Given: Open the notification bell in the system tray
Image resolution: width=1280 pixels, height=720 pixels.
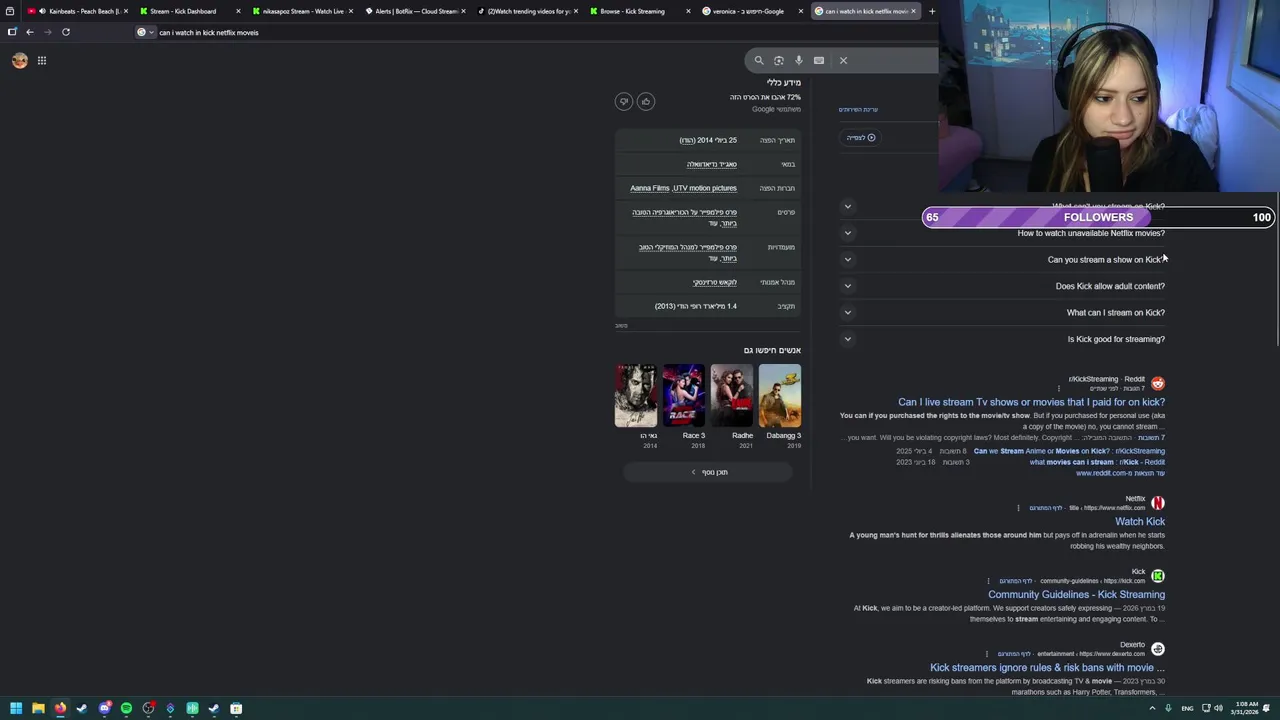Looking at the screenshot, I should pyautogui.click(x=1266, y=708).
